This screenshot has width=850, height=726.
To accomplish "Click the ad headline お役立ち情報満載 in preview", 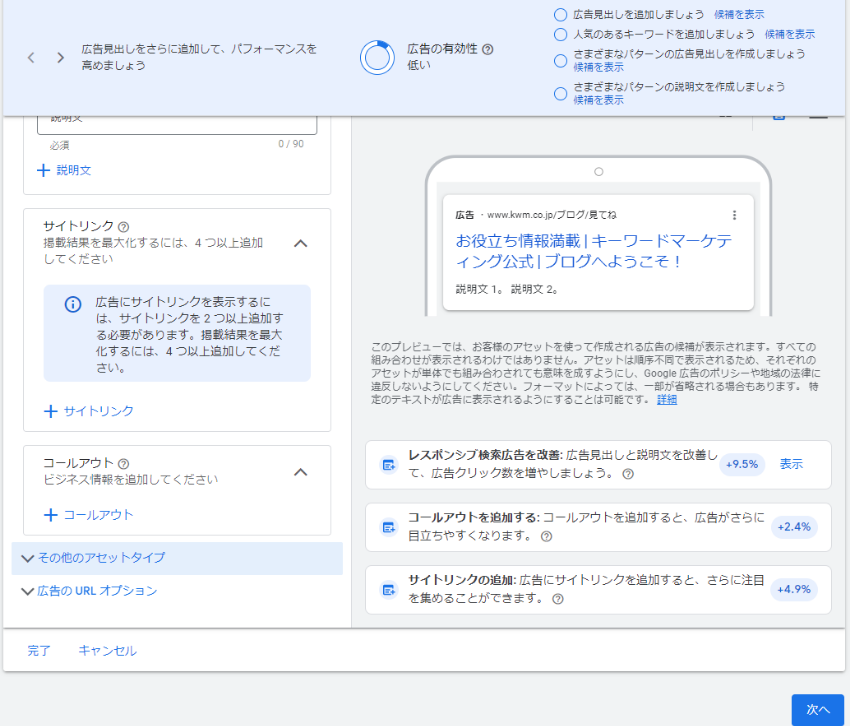I will [x=594, y=251].
